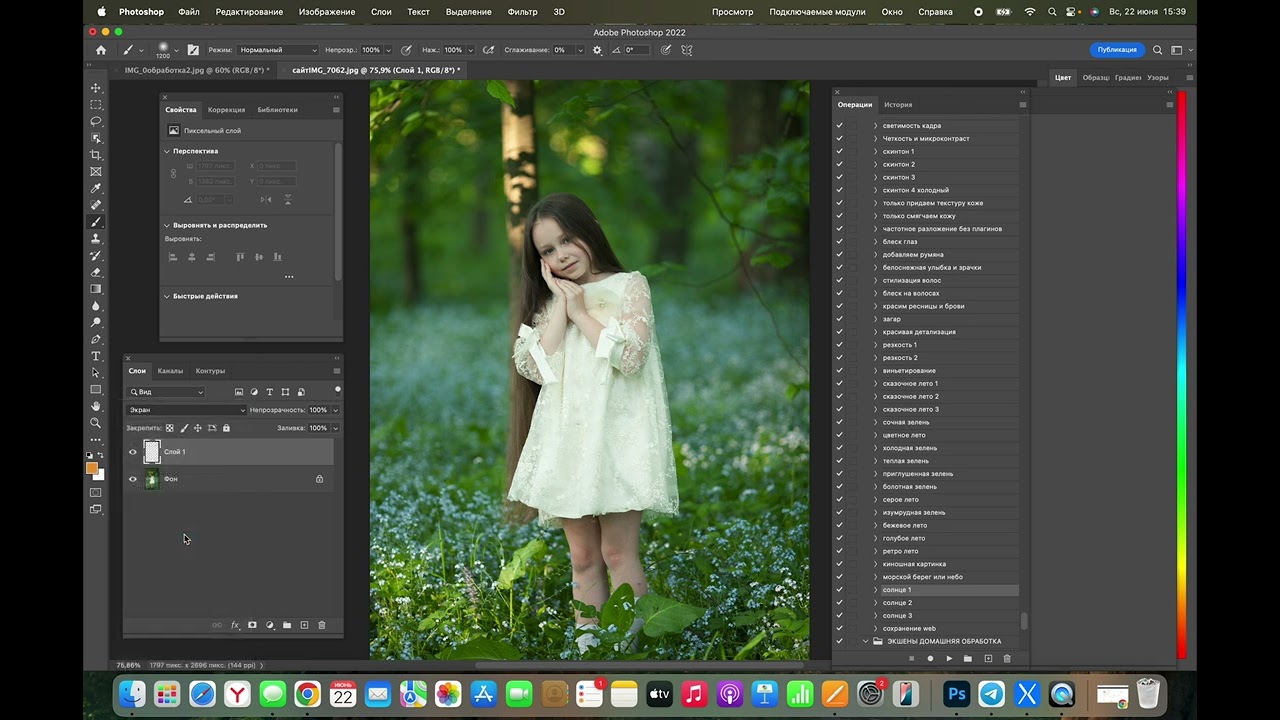This screenshot has width=1280, height=720.
Task: Toggle the checkmark for action виньетирование
Action: click(x=839, y=371)
